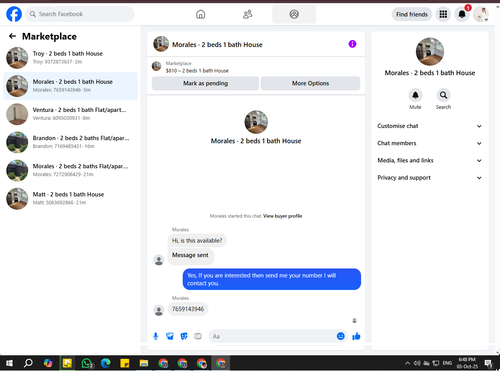Click the right panel profile thumbnail
500x371 pixels.
pyautogui.click(x=430, y=51)
